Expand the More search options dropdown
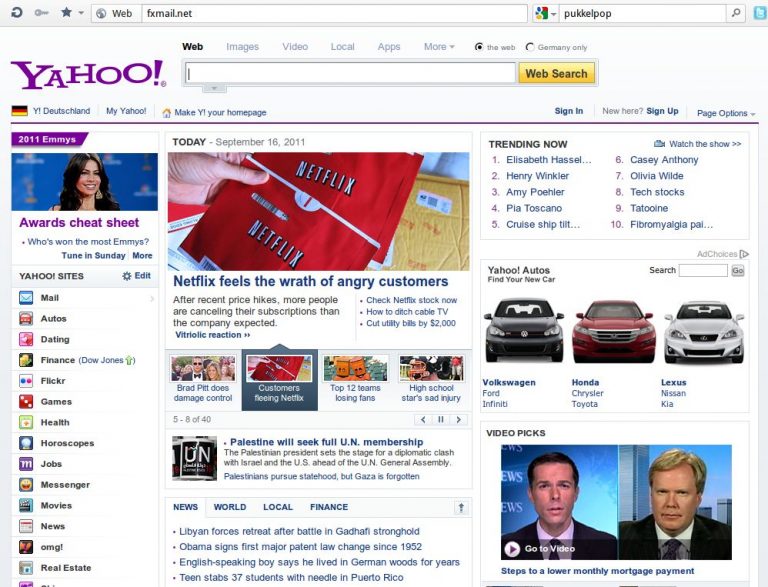The width and height of the screenshot is (768, 587). point(439,47)
